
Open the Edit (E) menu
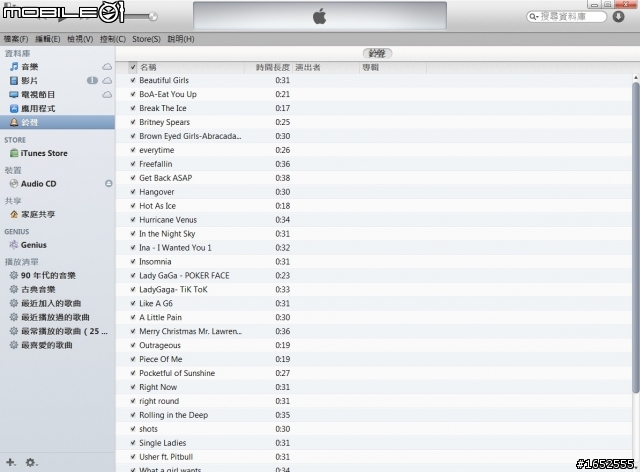coord(48,39)
